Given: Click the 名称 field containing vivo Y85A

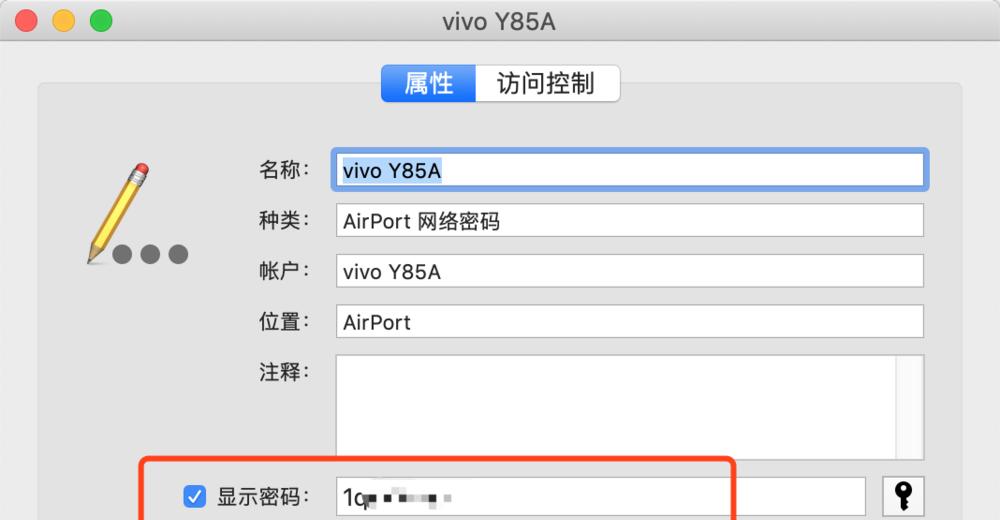Looking at the screenshot, I should point(629,170).
